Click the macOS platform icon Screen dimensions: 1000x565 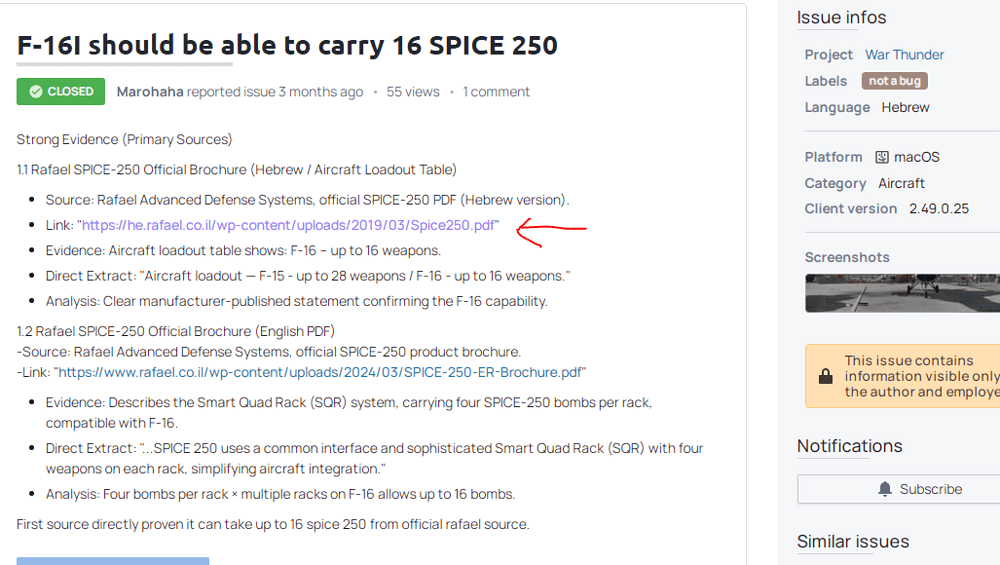pyautogui.click(x=882, y=157)
